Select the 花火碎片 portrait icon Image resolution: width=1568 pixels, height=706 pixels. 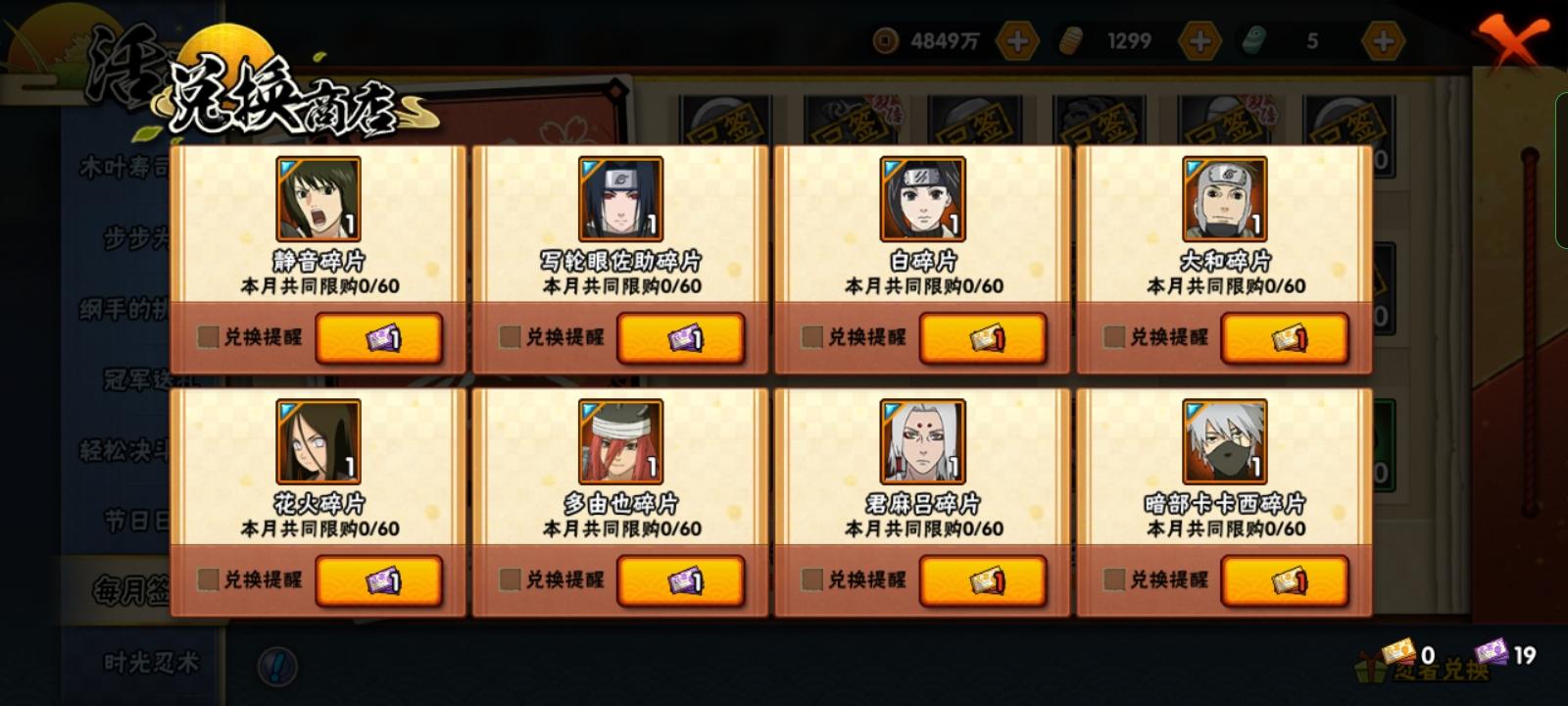[318, 441]
